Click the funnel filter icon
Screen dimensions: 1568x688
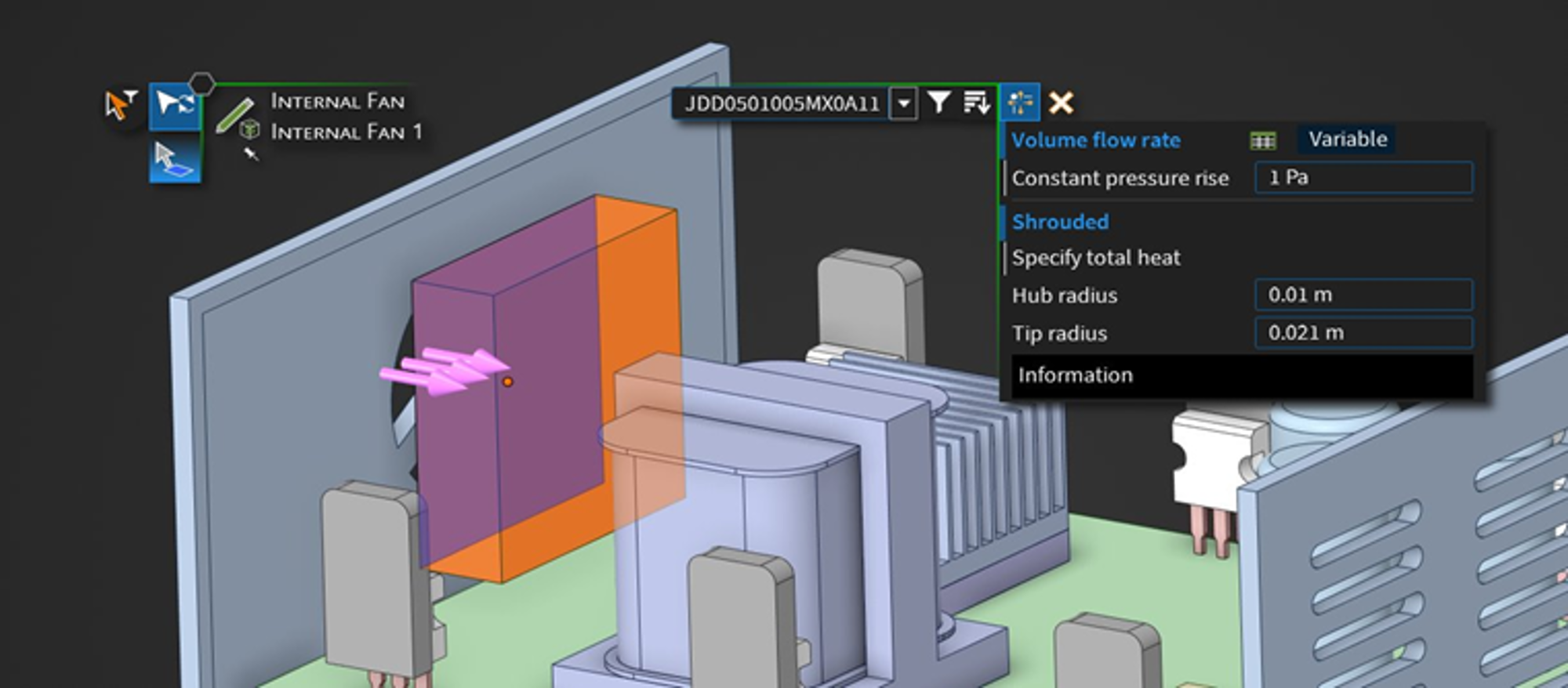pos(938,103)
